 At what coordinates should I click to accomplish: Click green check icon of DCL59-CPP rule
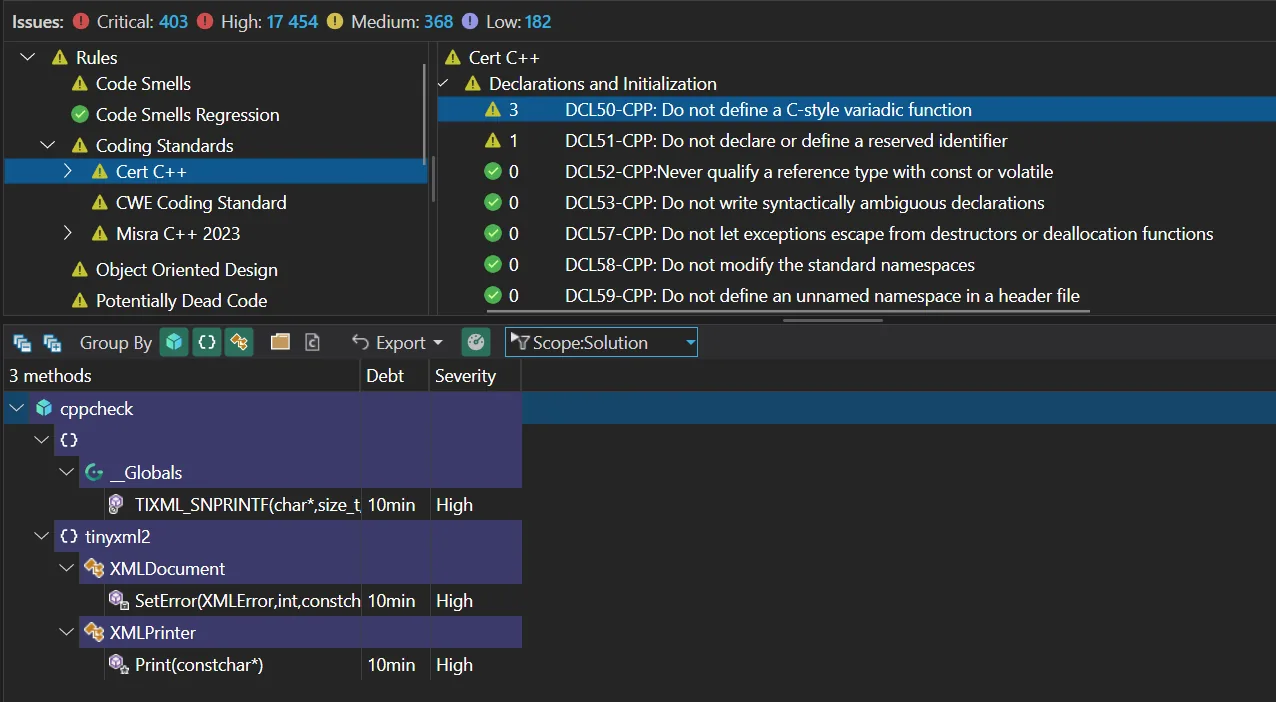[492, 296]
